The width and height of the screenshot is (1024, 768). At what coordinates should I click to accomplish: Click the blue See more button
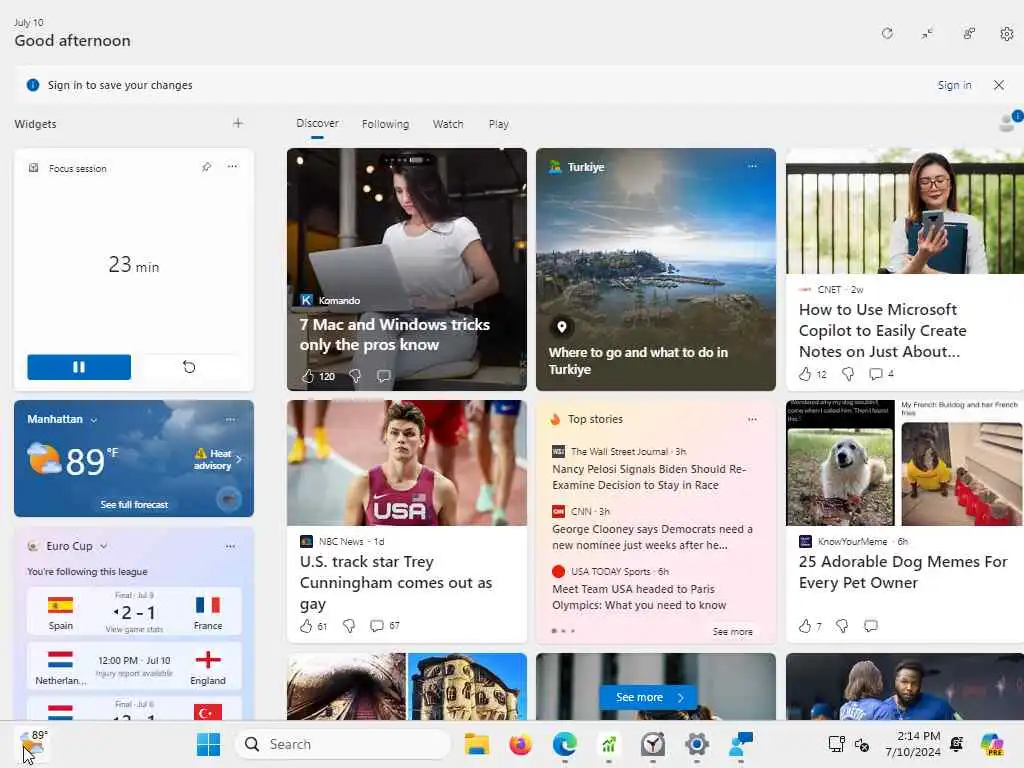[x=647, y=697]
